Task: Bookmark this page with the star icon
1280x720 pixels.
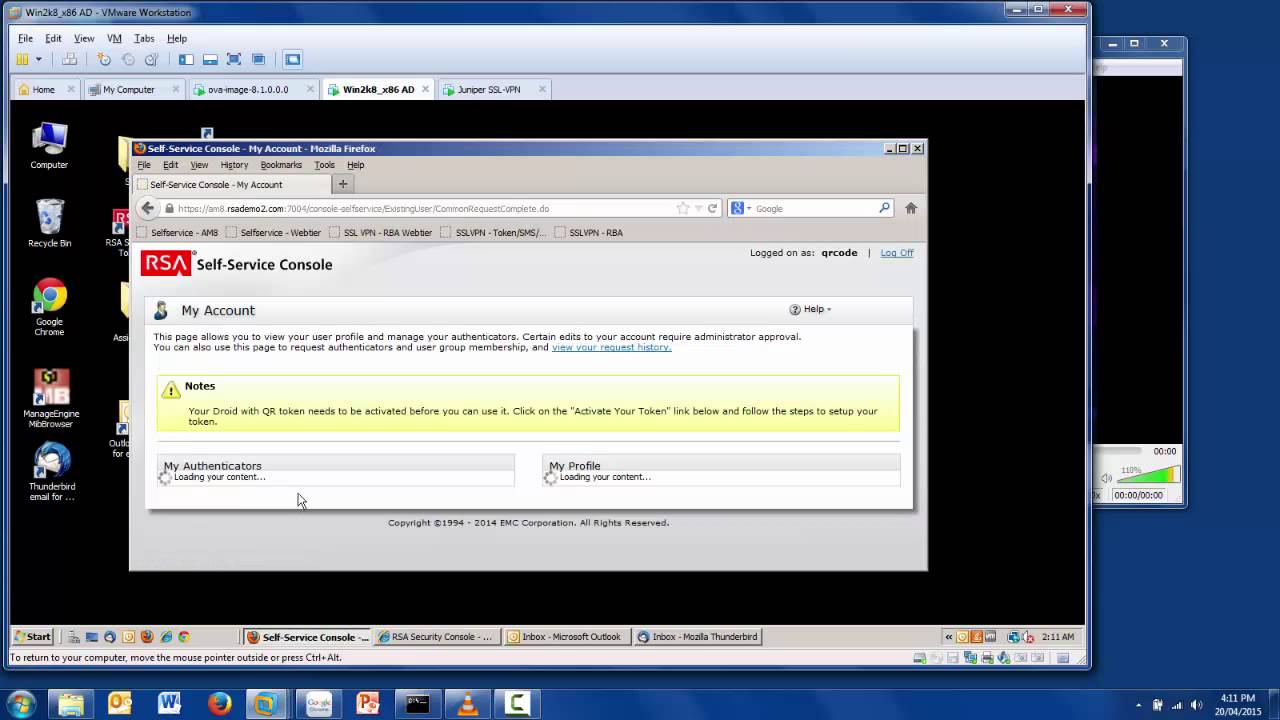Action: (683, 208)
